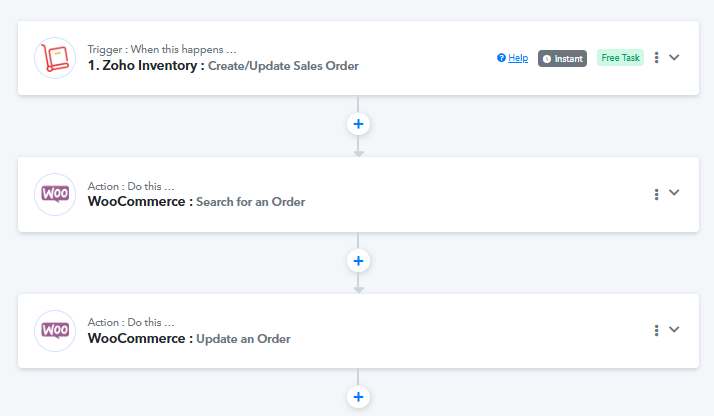Expand the Zoho Inventory trigger step
This screenshot has width=714, height=416.
(x=674, y=57)
